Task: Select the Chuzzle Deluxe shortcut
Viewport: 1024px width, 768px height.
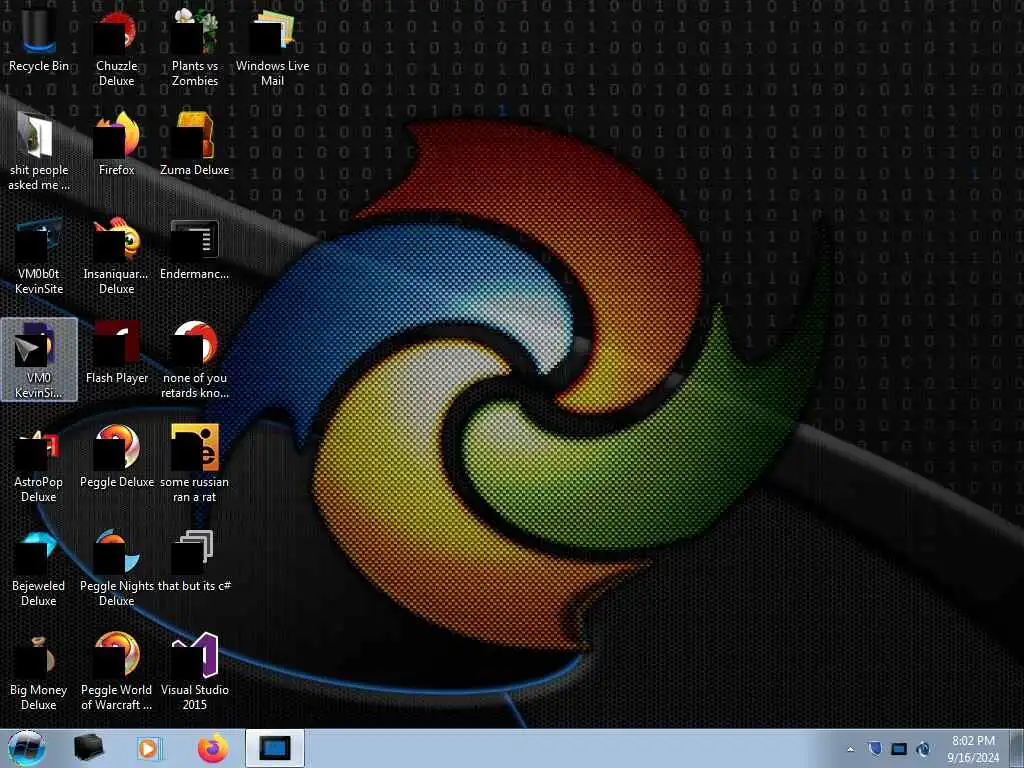Action: [116, 47]
